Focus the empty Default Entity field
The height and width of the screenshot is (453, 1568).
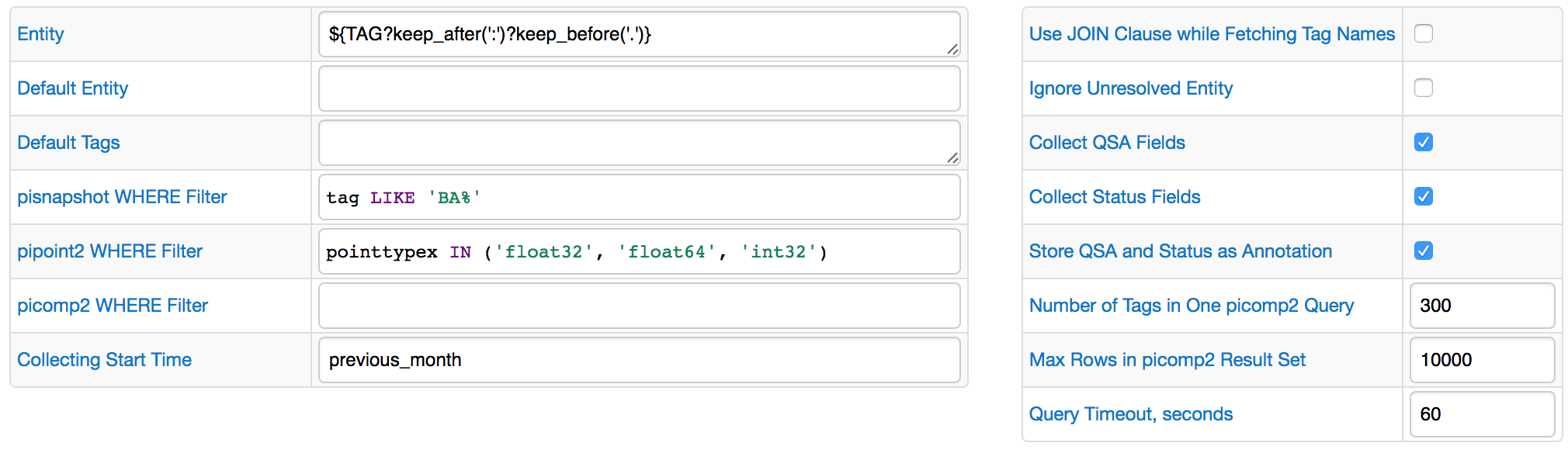pyautogui.click(x=638, y=88)
